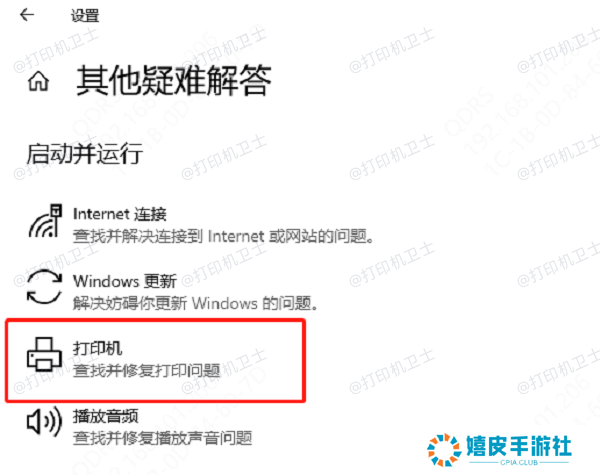This screenshot has height=475, width=600.
Task: Click the 其他疑难解答 page heading
Action: [x=173, y=80]
